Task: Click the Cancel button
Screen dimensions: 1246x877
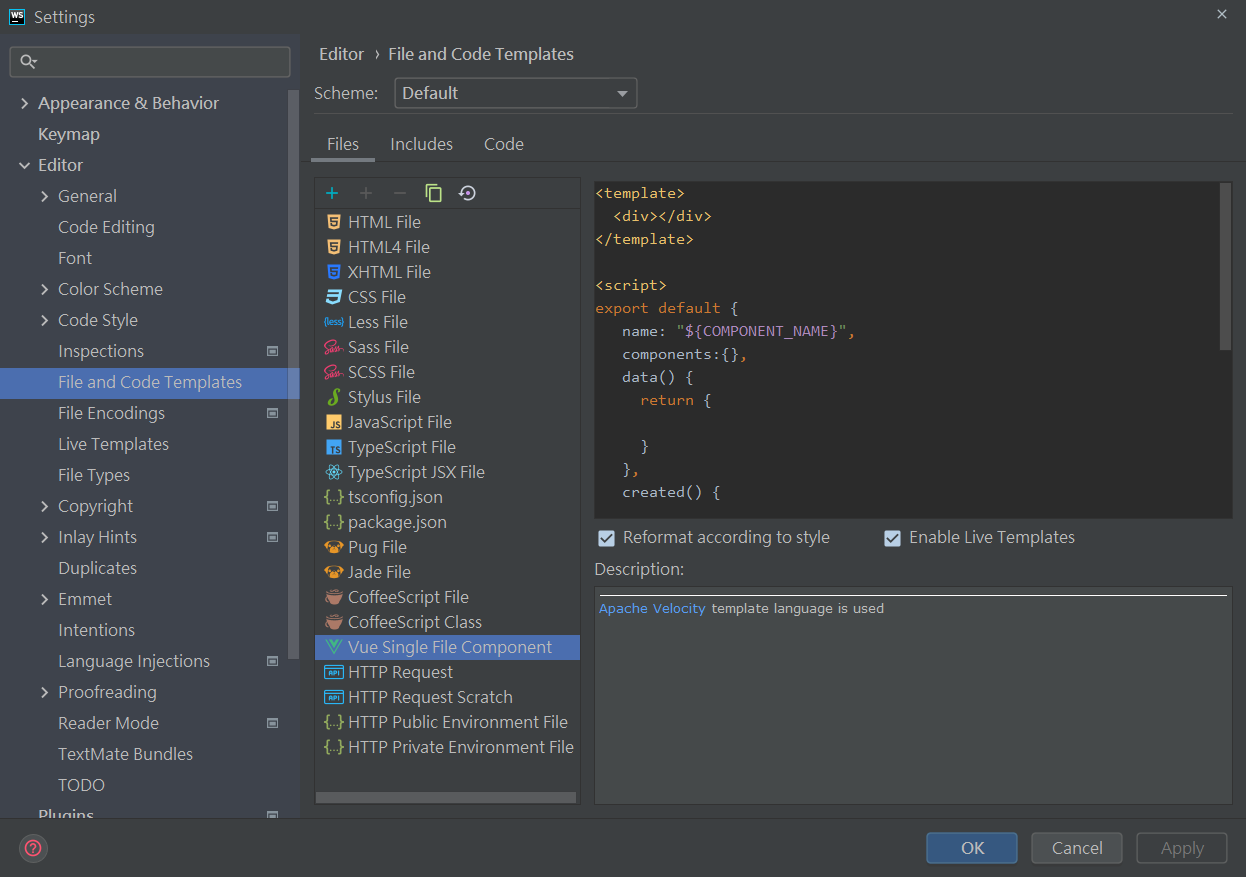Action: [x=1077, y=848]
